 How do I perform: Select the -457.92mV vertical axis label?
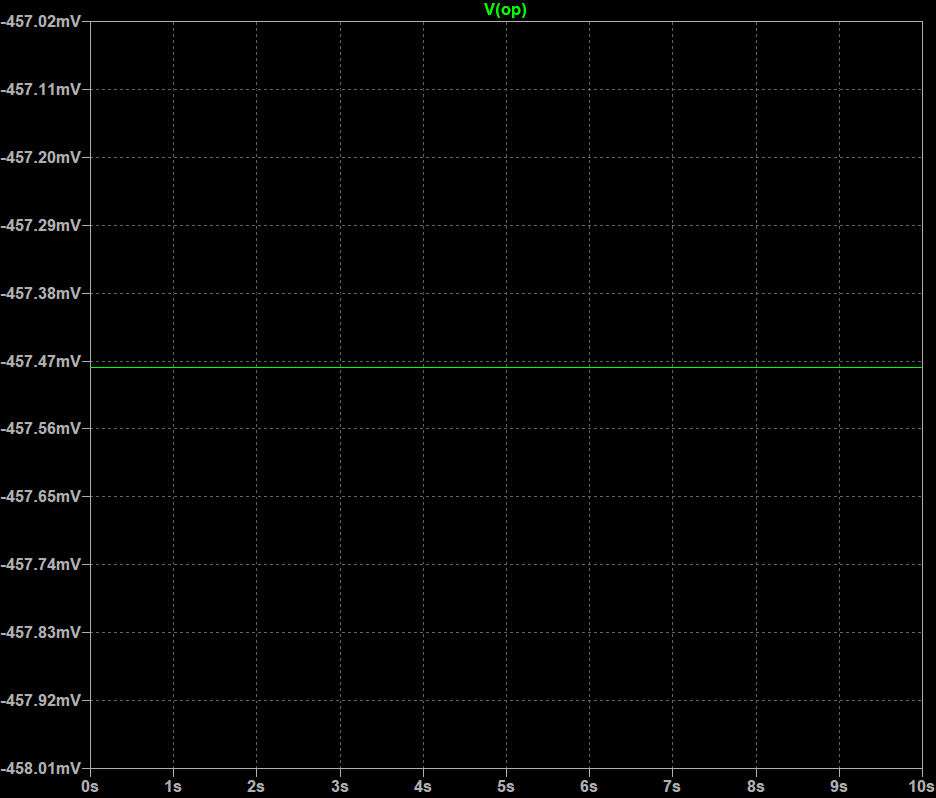(42, 700)
